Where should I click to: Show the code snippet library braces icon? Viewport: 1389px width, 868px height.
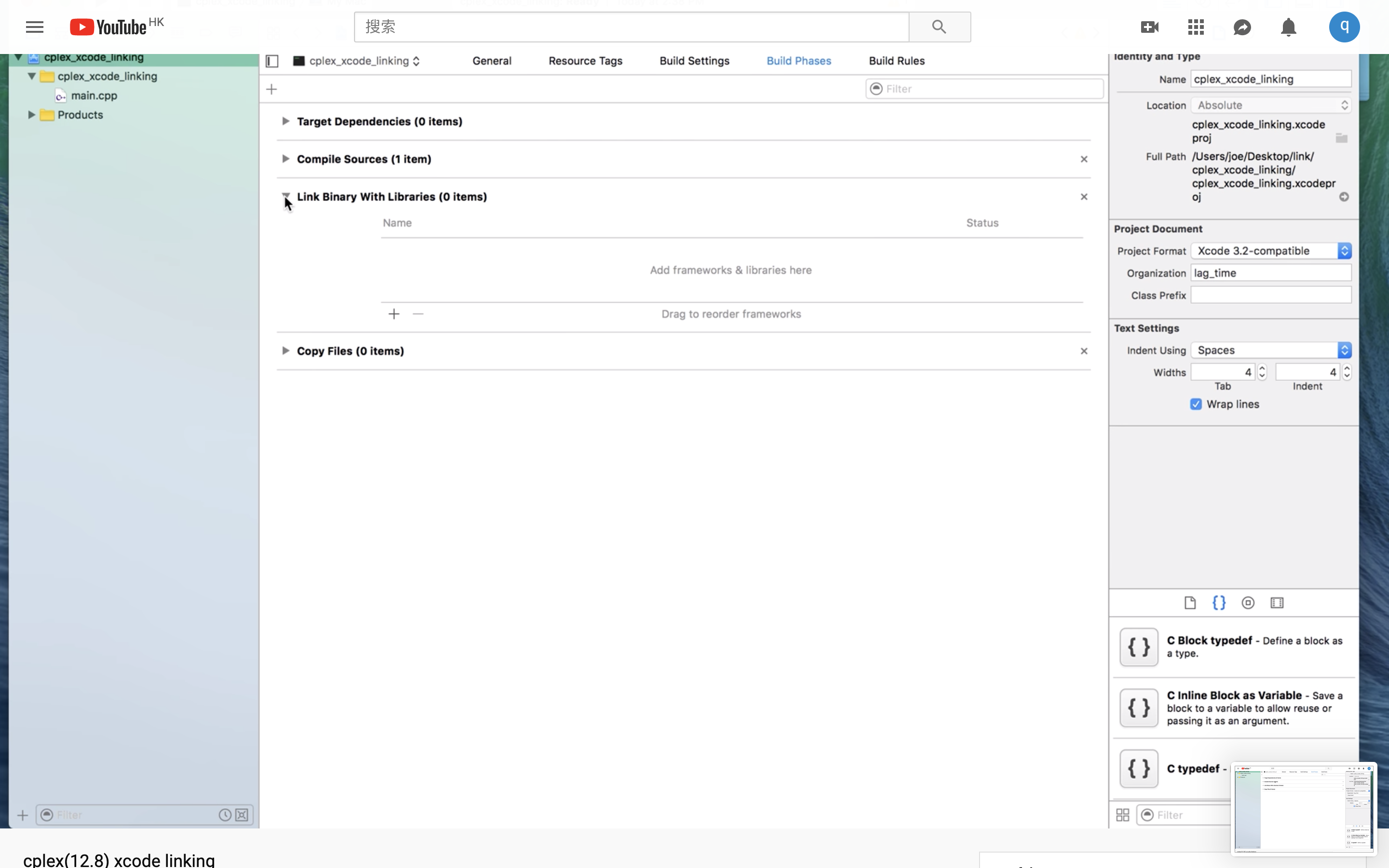click(x=1219, y=603)
